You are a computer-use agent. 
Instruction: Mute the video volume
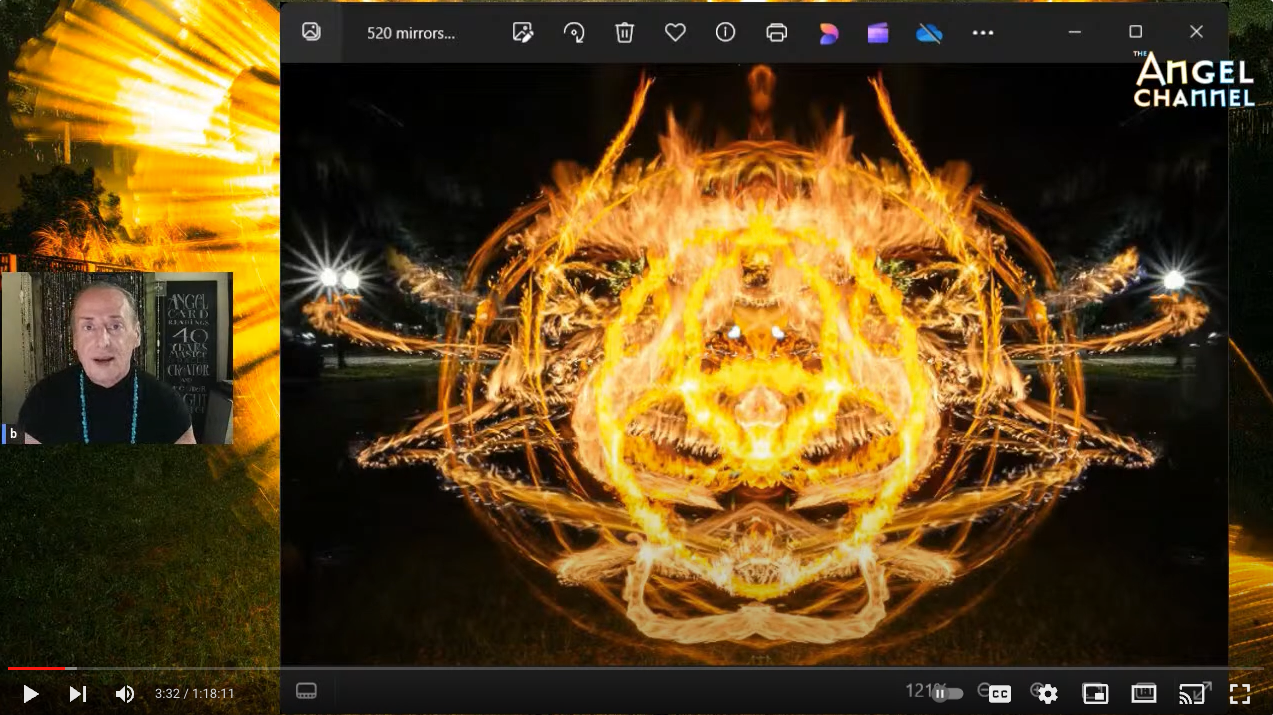pos(124,694)
